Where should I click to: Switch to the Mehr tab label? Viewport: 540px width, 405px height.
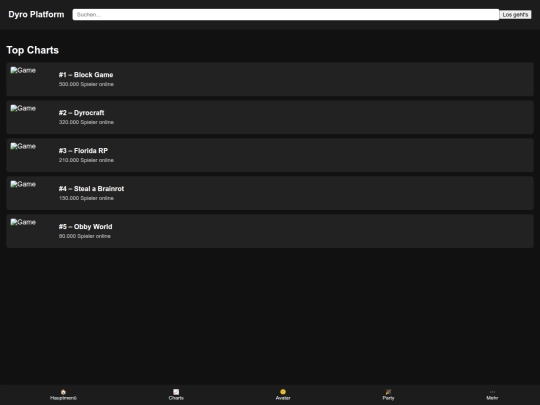(x=492, y=398)
